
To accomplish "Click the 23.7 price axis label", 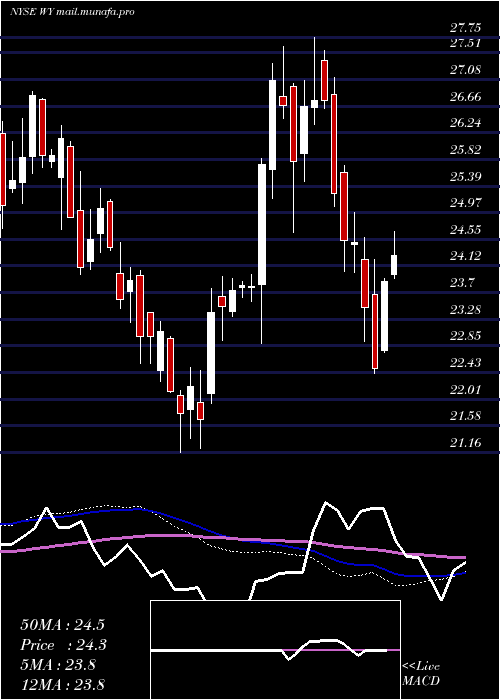I will tap(462, 283).
